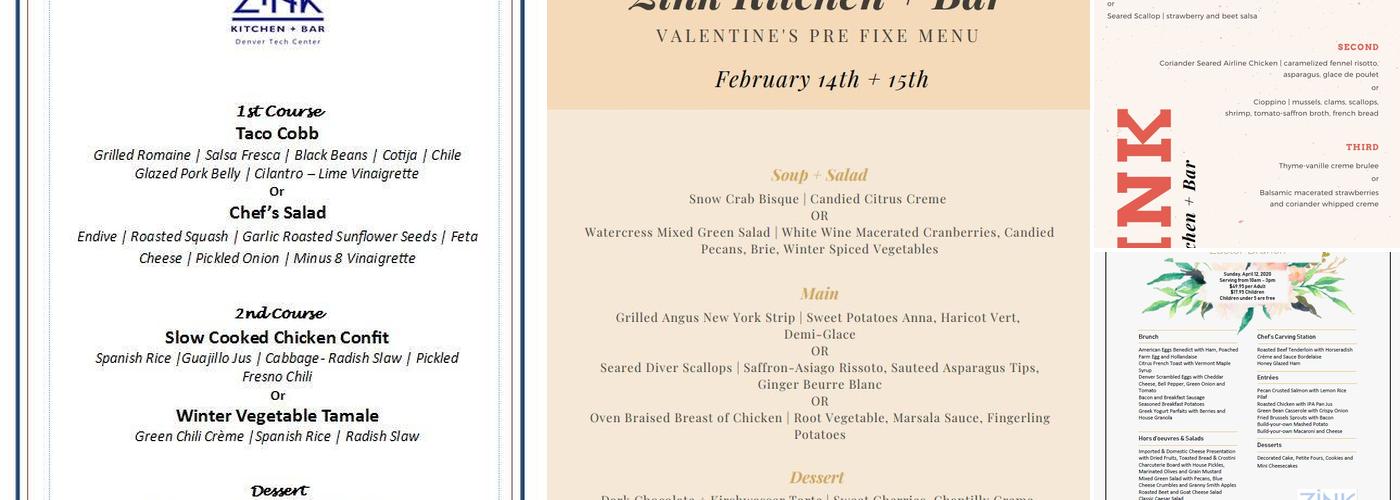
Task: Click the Hors d'oeuvres & Salads heading
Action: coord(1171,438)
